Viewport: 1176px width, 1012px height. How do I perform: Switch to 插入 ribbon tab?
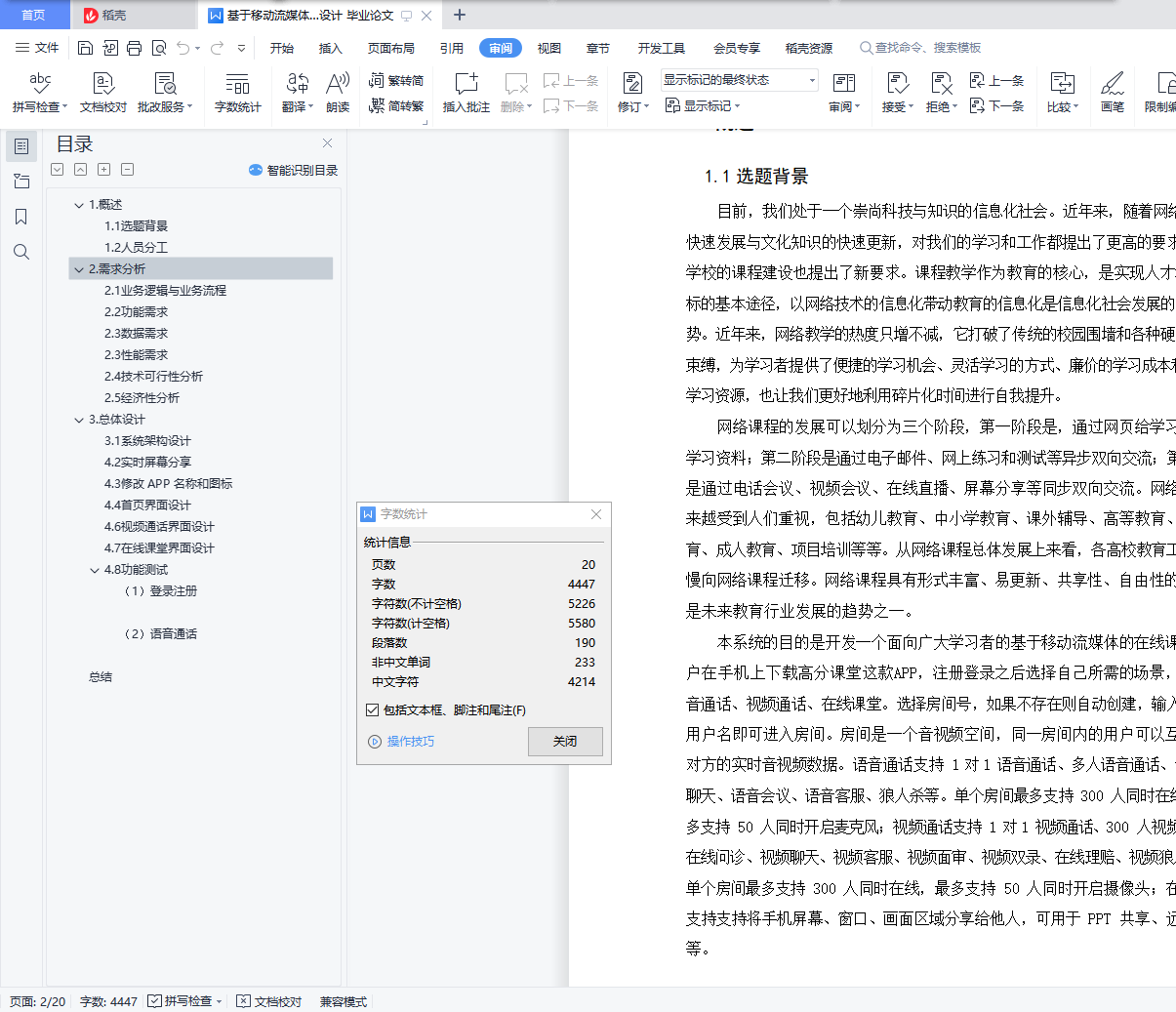(x=331, y=48)
